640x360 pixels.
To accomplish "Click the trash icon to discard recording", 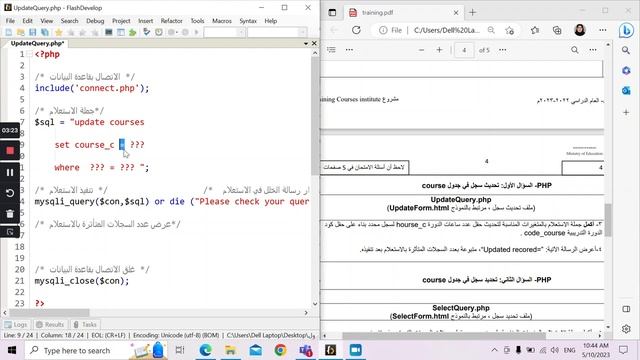I will coord(10,213).
